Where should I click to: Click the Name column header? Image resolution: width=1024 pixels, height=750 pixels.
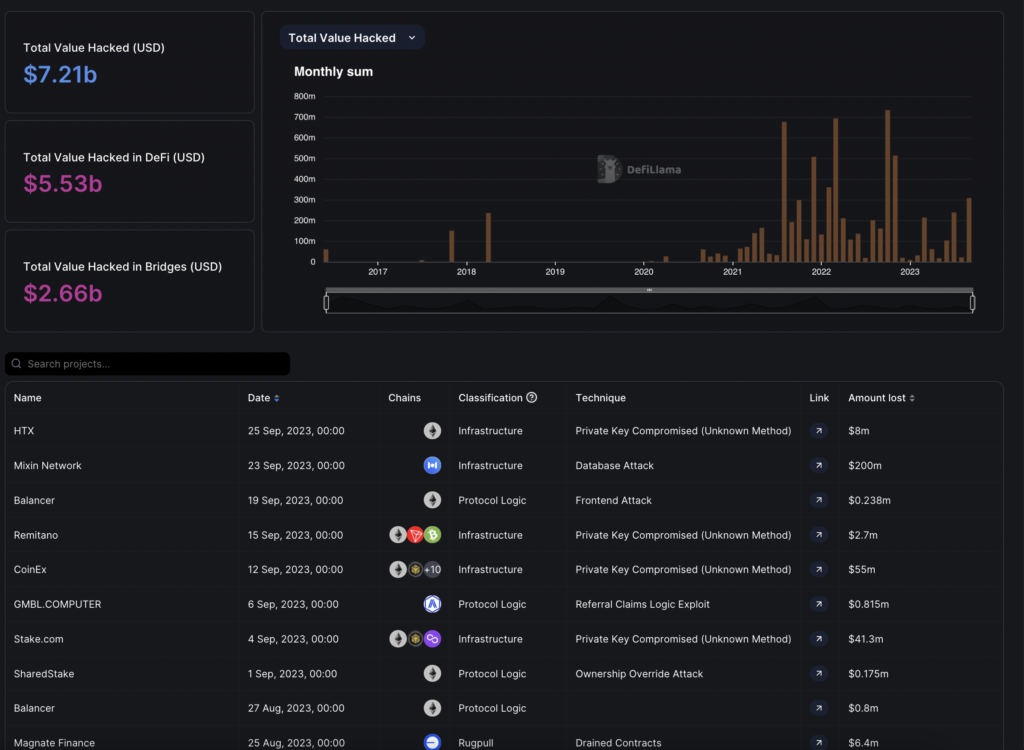tap(27, 398)
